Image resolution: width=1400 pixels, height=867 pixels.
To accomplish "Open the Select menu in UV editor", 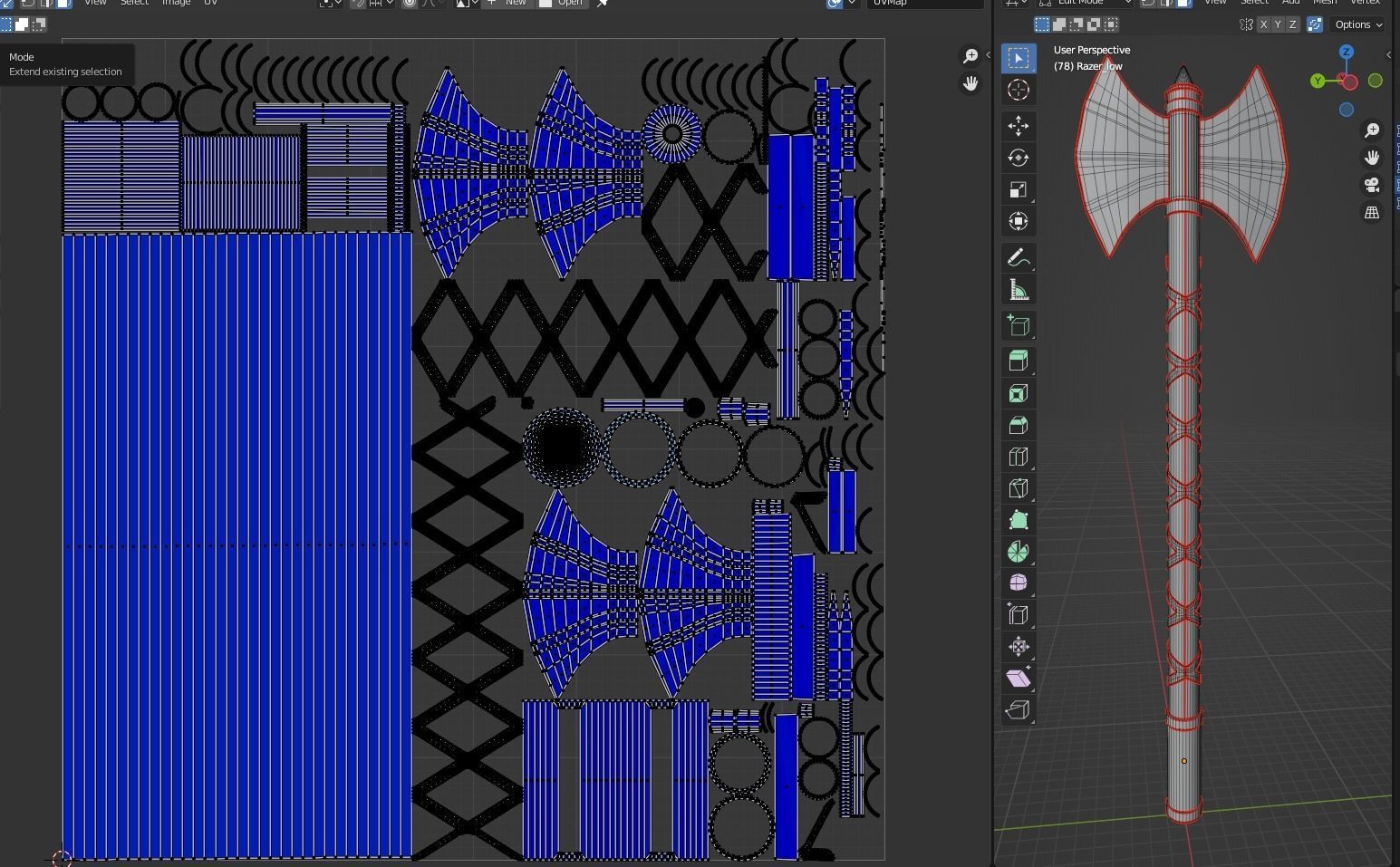I will 134,3.
